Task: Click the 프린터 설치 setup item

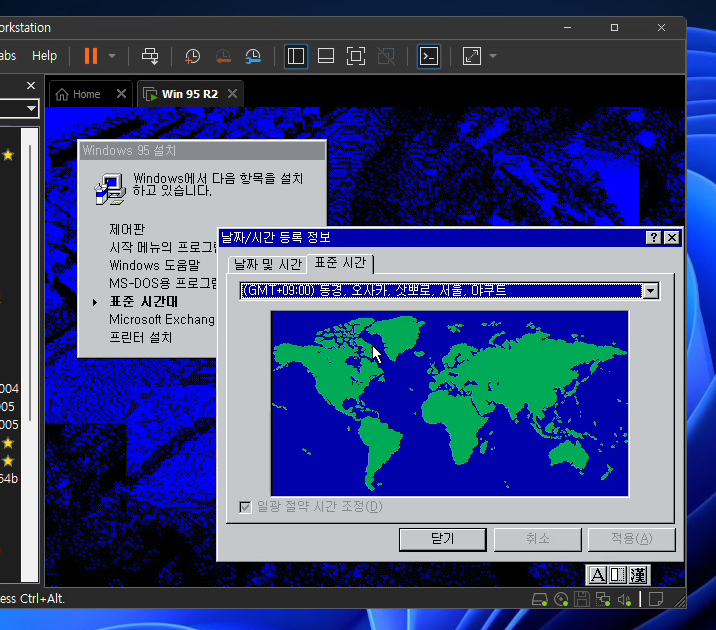Action: coord(141,337)
